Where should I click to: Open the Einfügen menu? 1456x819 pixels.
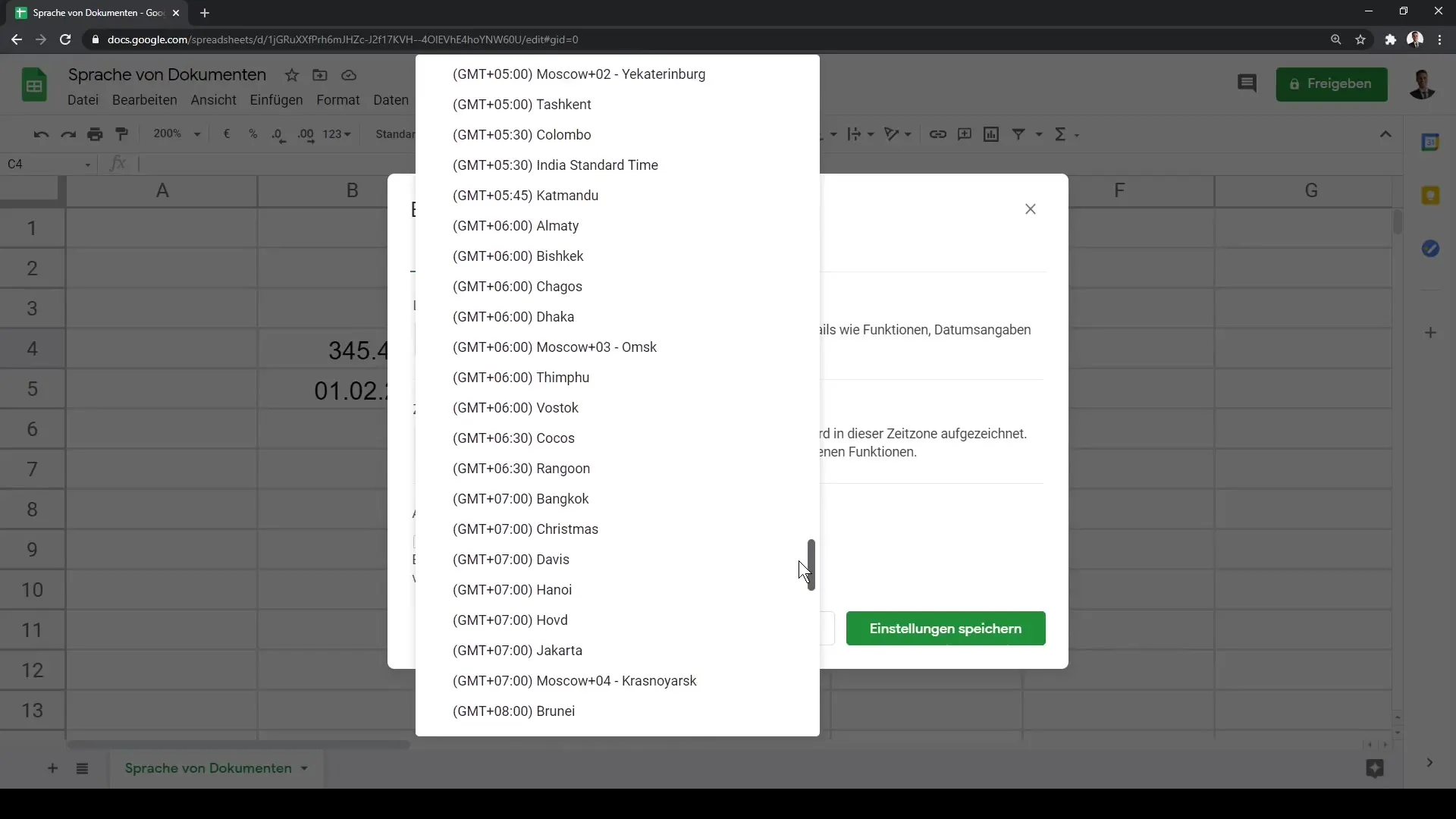276,100
